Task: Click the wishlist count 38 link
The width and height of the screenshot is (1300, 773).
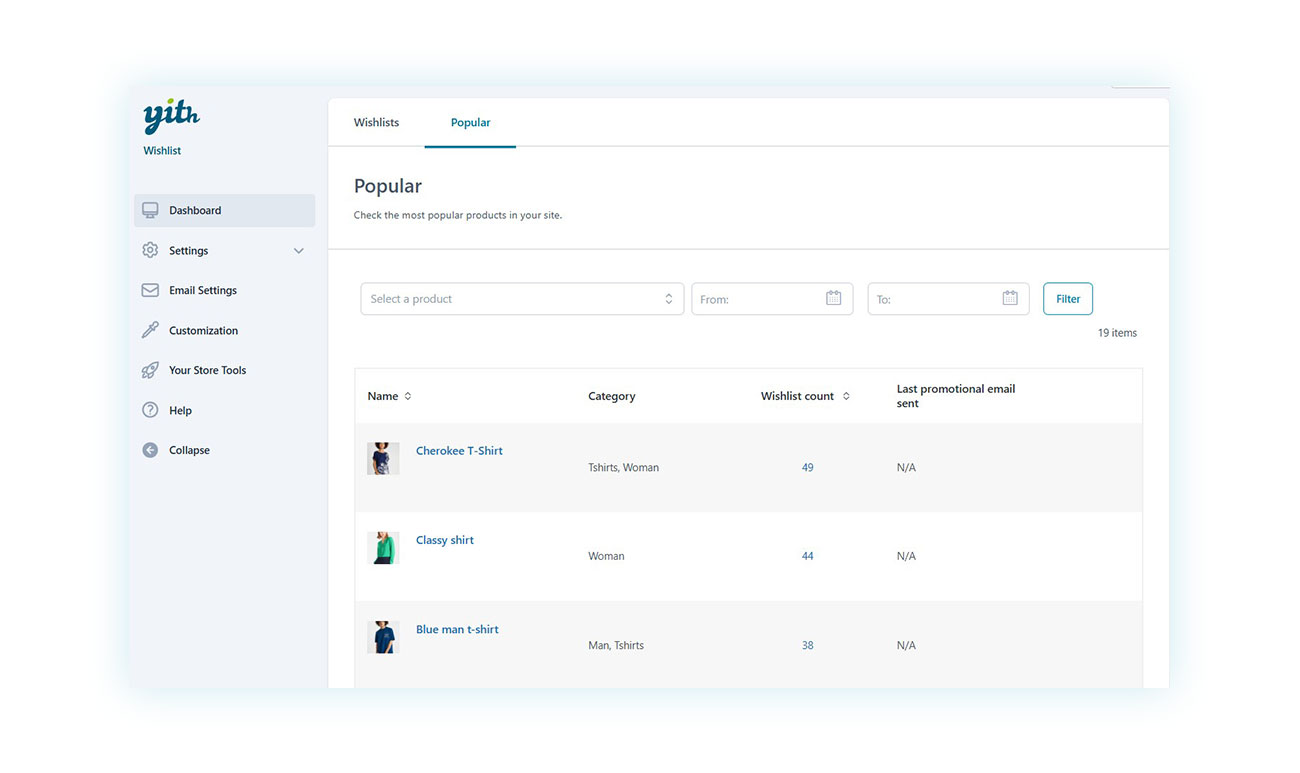Action: pos(807,645)
